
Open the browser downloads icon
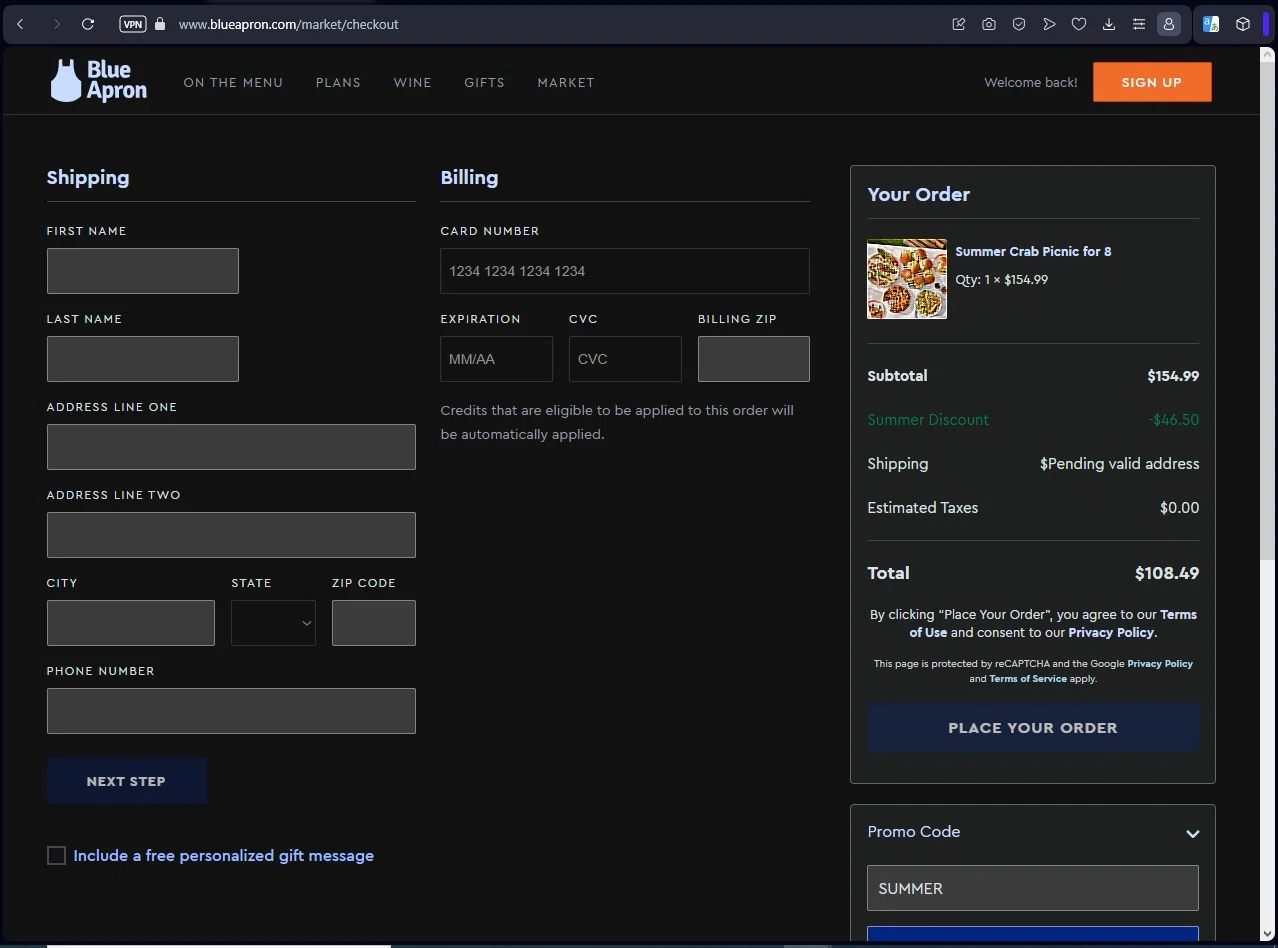tap(1108, 24)
